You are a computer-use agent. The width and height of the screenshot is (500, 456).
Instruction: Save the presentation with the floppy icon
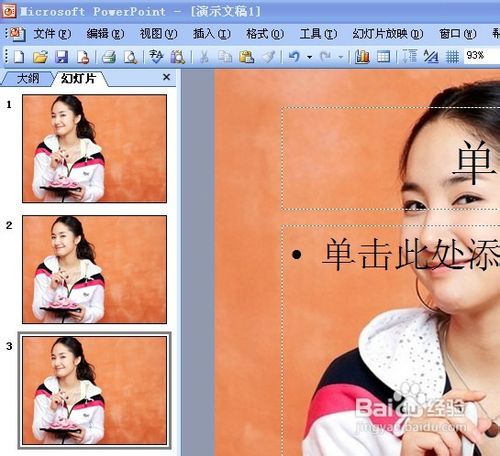(62, 57)
